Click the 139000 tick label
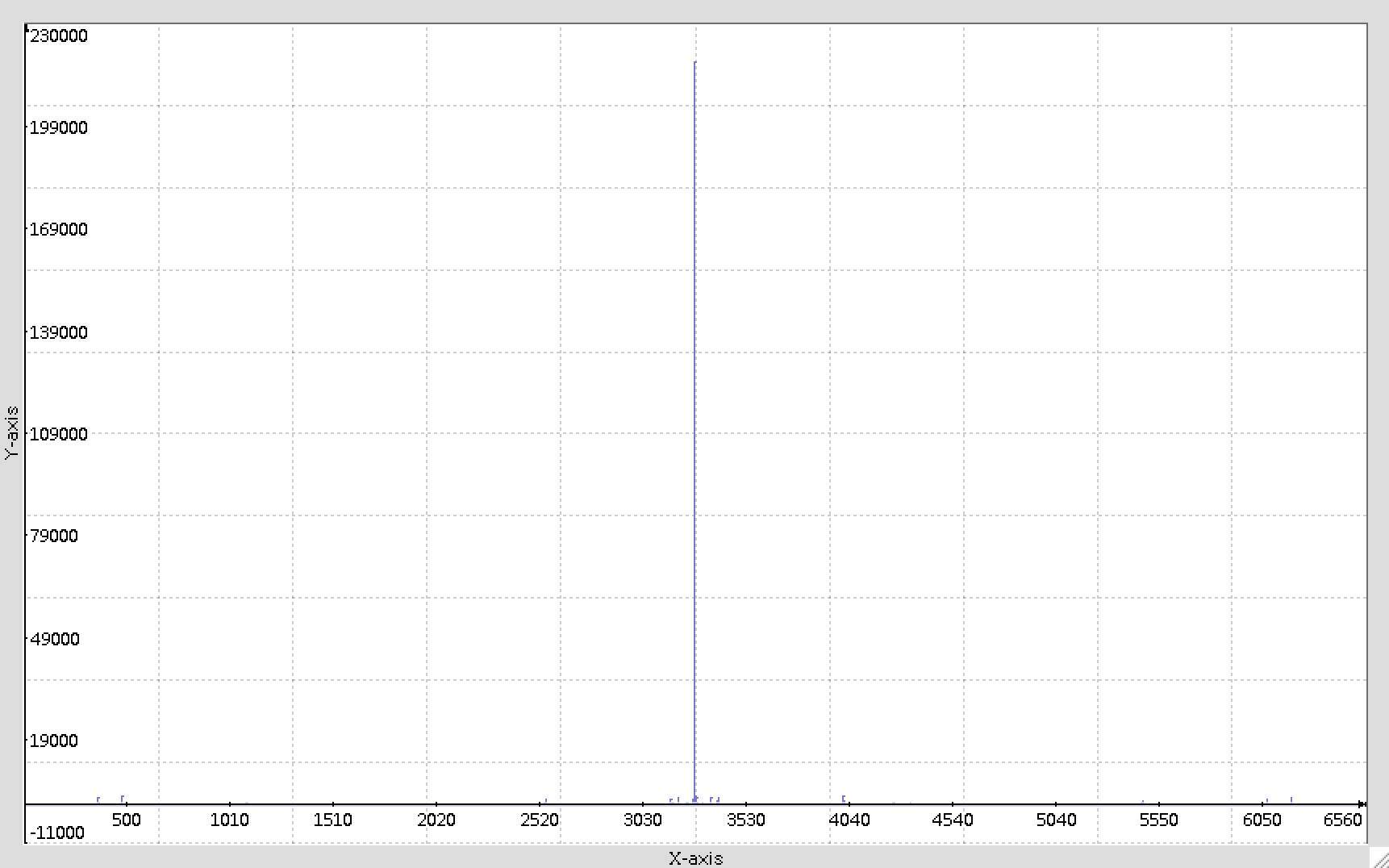1389x868 pixels. coord(58,332)
